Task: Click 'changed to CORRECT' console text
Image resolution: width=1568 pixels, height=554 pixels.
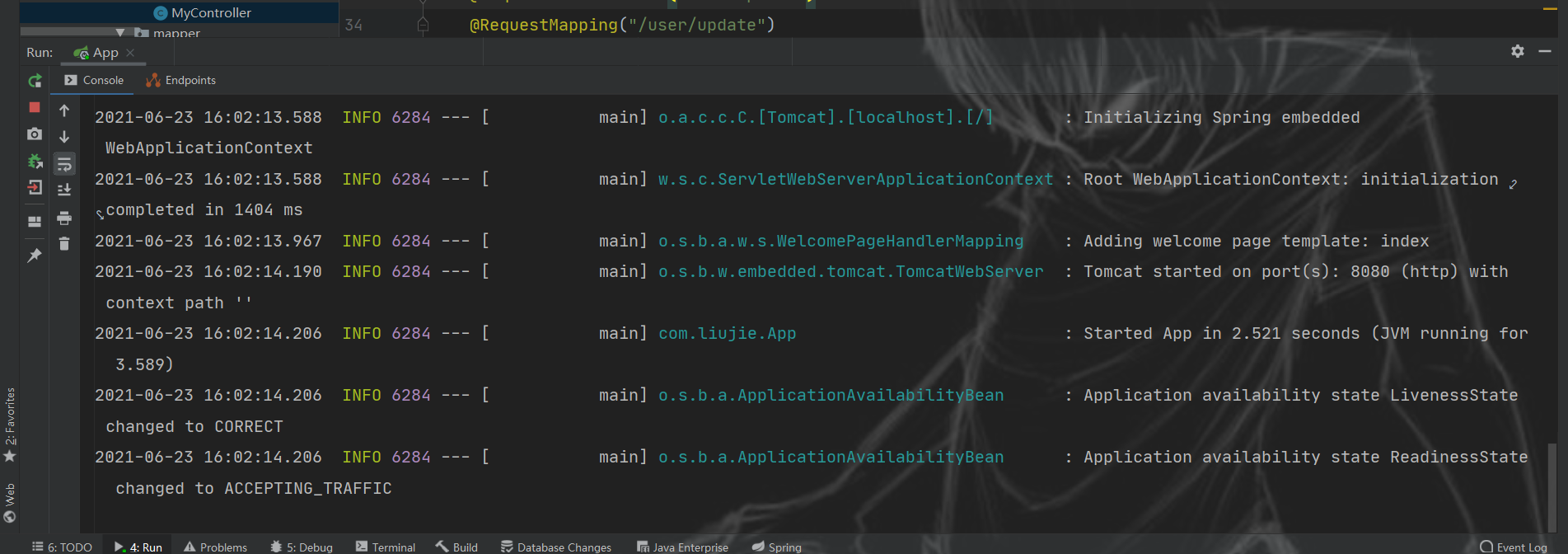Action: (194, 426)
